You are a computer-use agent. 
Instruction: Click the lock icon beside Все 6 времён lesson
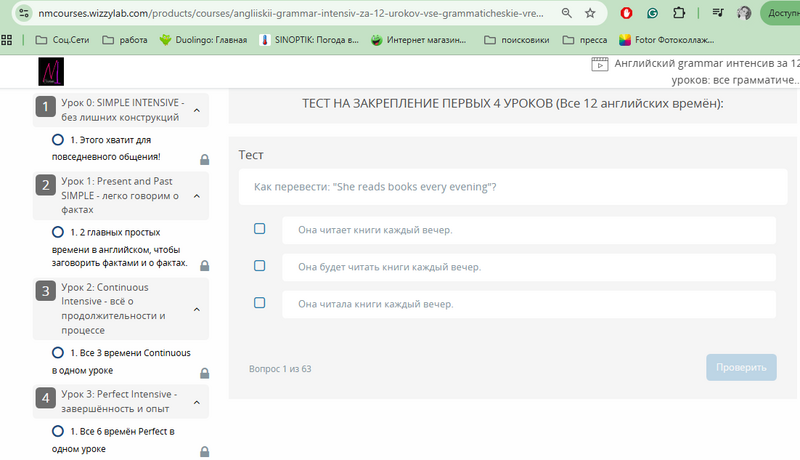pos(205,452)
